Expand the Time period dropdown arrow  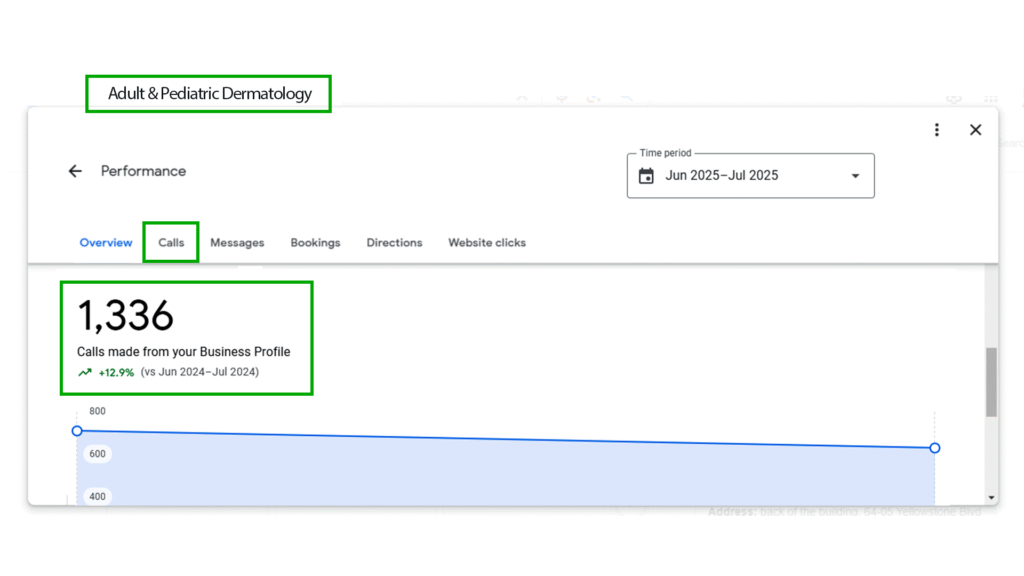click(x=855, y=176)
